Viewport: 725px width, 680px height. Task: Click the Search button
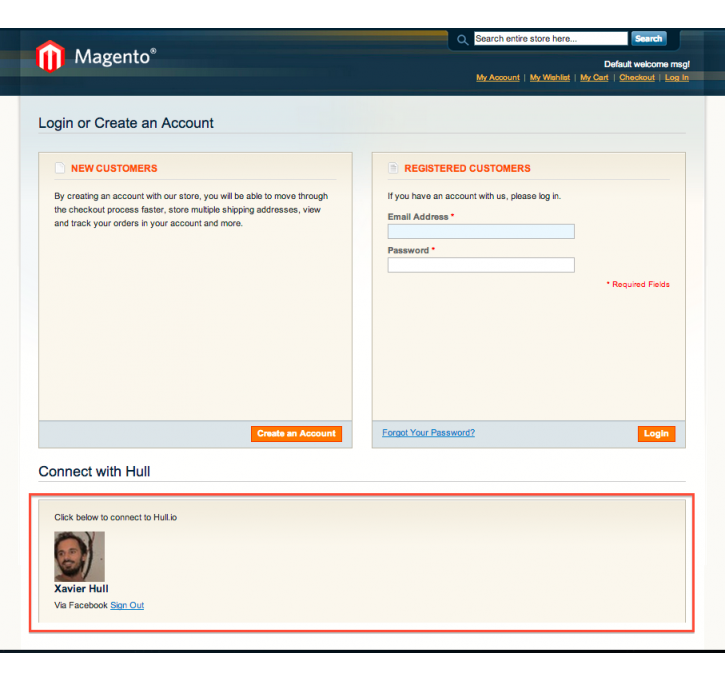click(x=648, y=39)
